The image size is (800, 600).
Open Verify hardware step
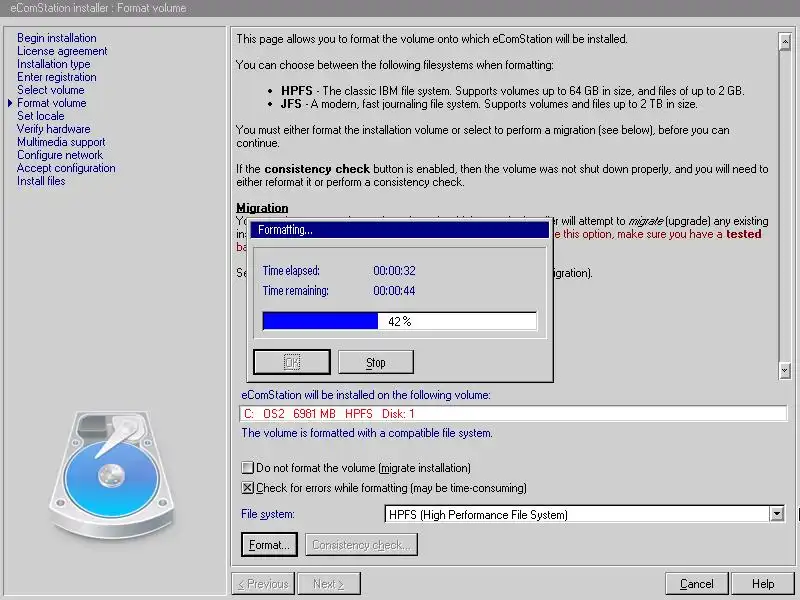tap(54, 129)
